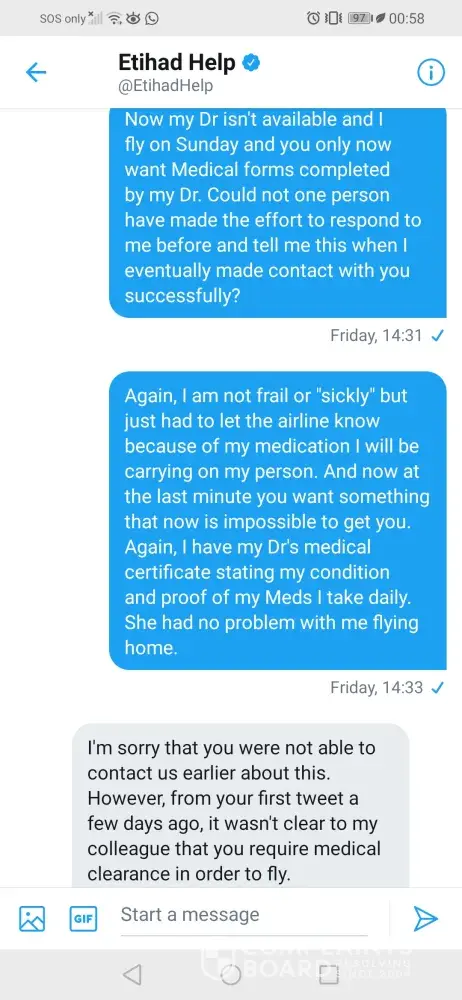Select the message about not frail or sickly
Screen dimensions: 462x1000
coord(278,520)
